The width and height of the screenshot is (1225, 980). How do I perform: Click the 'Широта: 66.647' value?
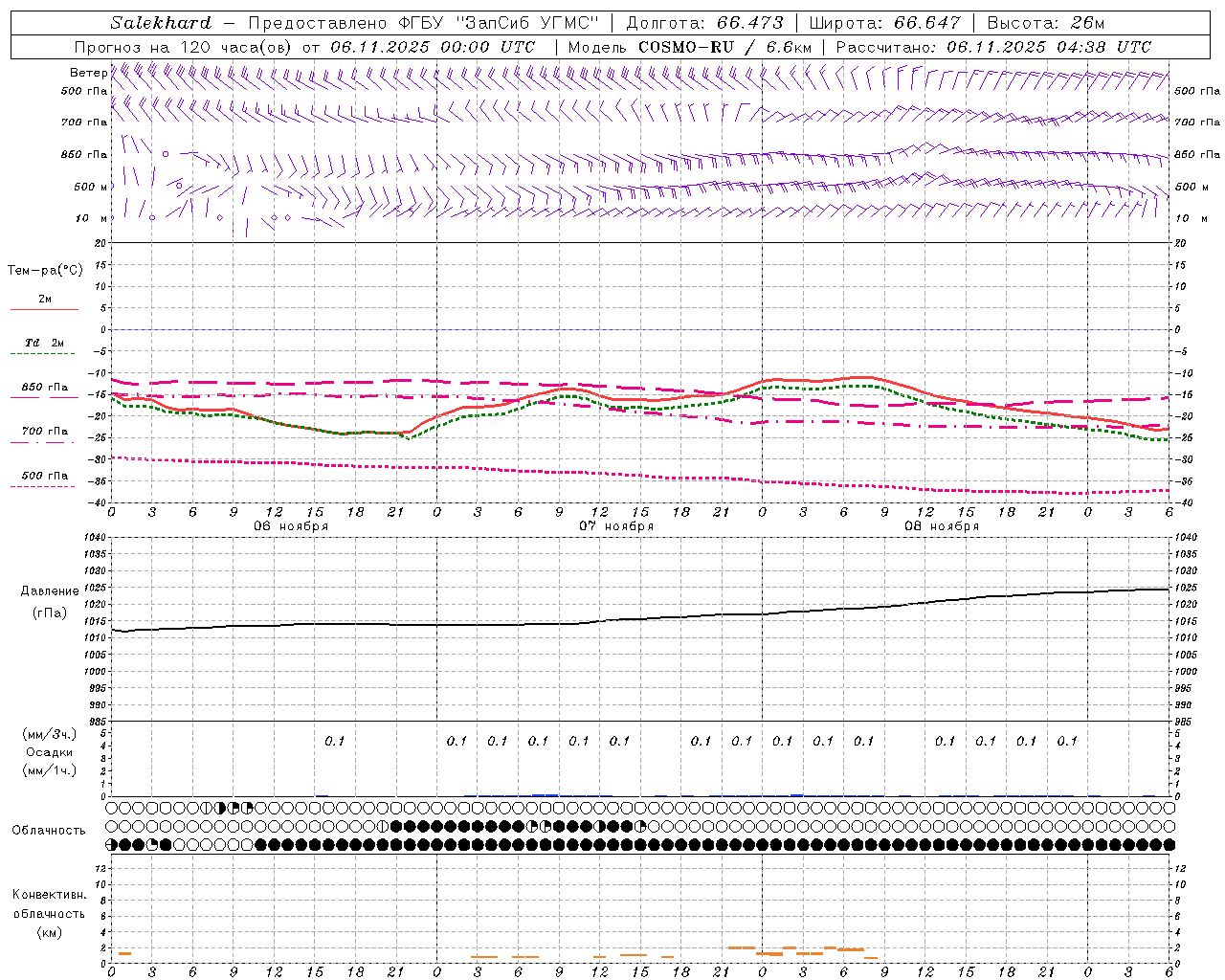pyautogui.click(x=884, y=23)
